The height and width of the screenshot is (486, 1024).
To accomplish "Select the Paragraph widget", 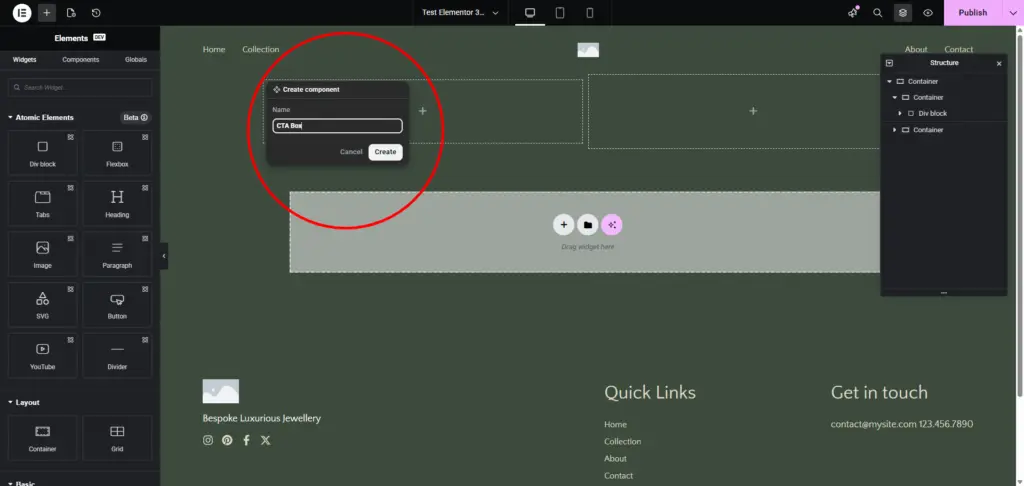I will (117, 254).
